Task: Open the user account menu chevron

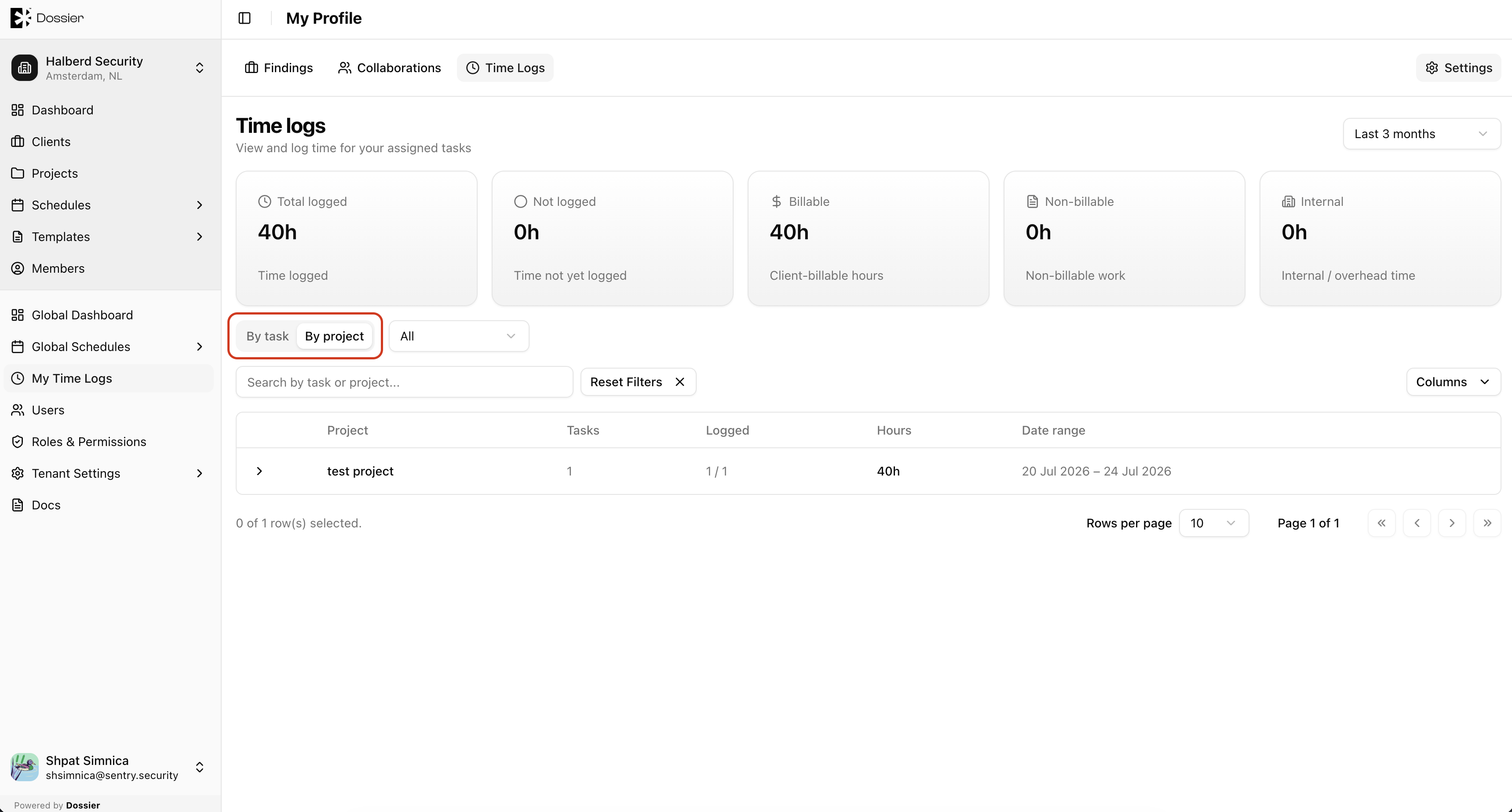Action: tap(200, 767)
